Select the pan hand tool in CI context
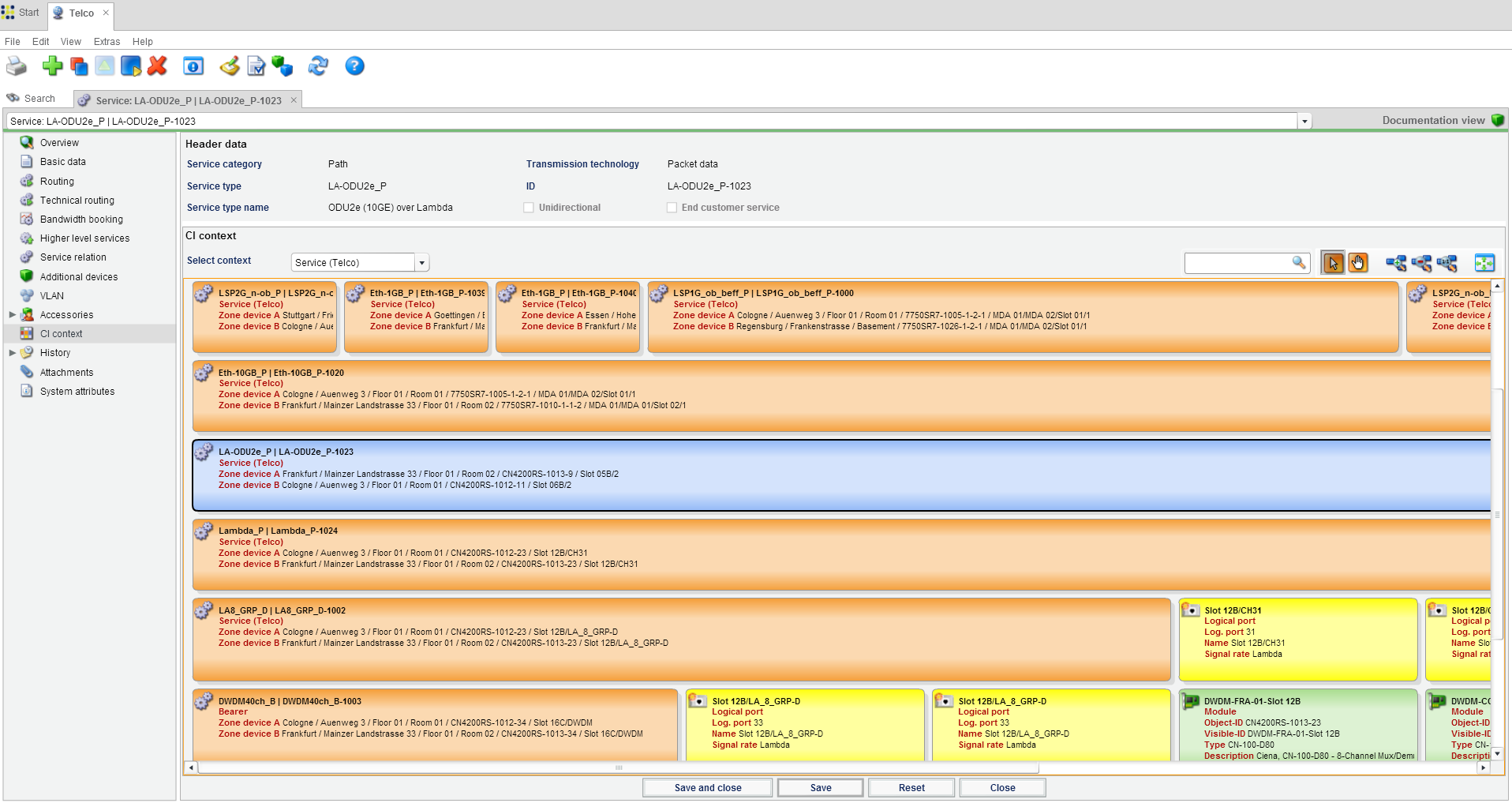 click(x=1359, y=262)
